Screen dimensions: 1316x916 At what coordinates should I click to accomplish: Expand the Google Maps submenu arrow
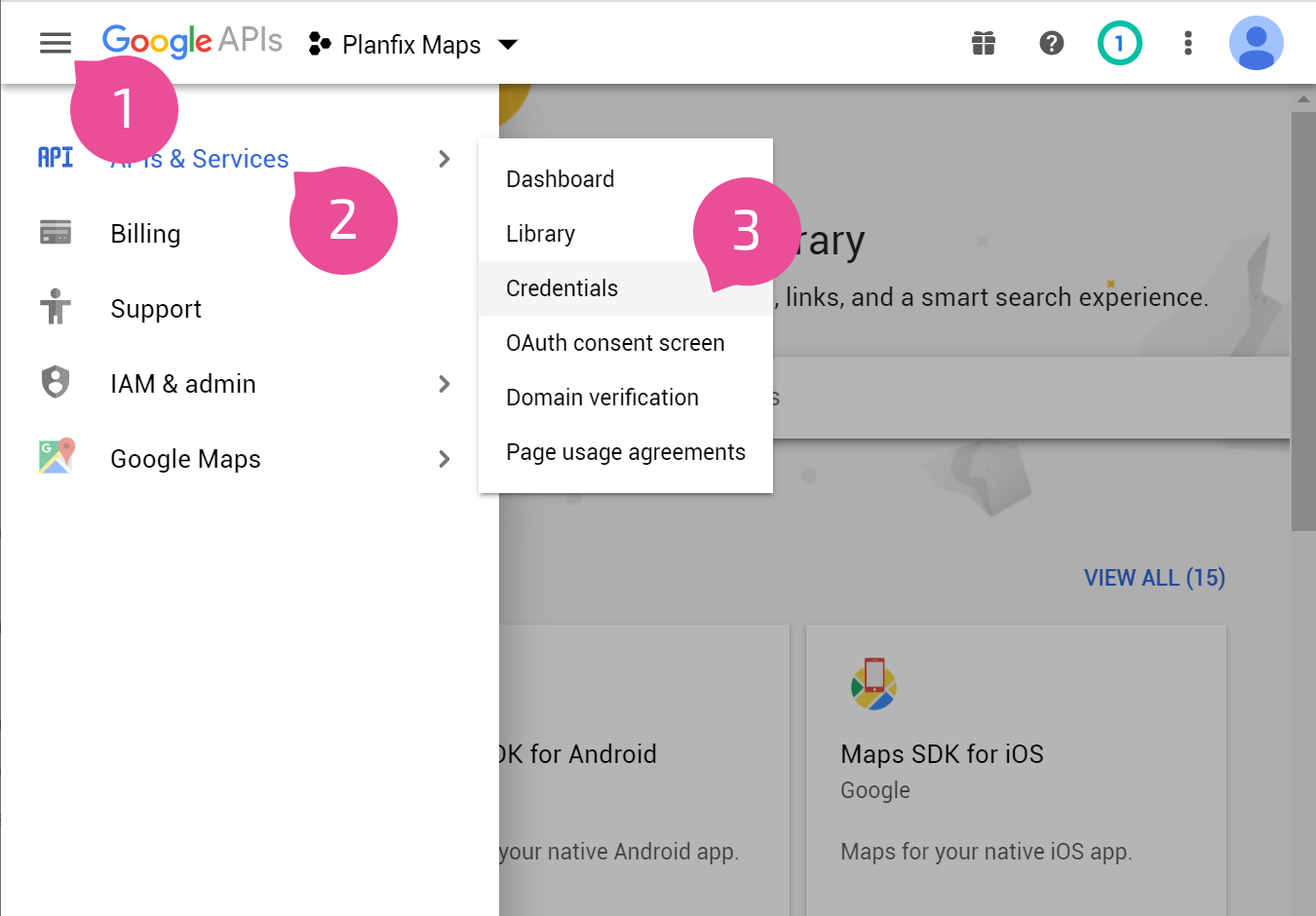pos(445,459)
